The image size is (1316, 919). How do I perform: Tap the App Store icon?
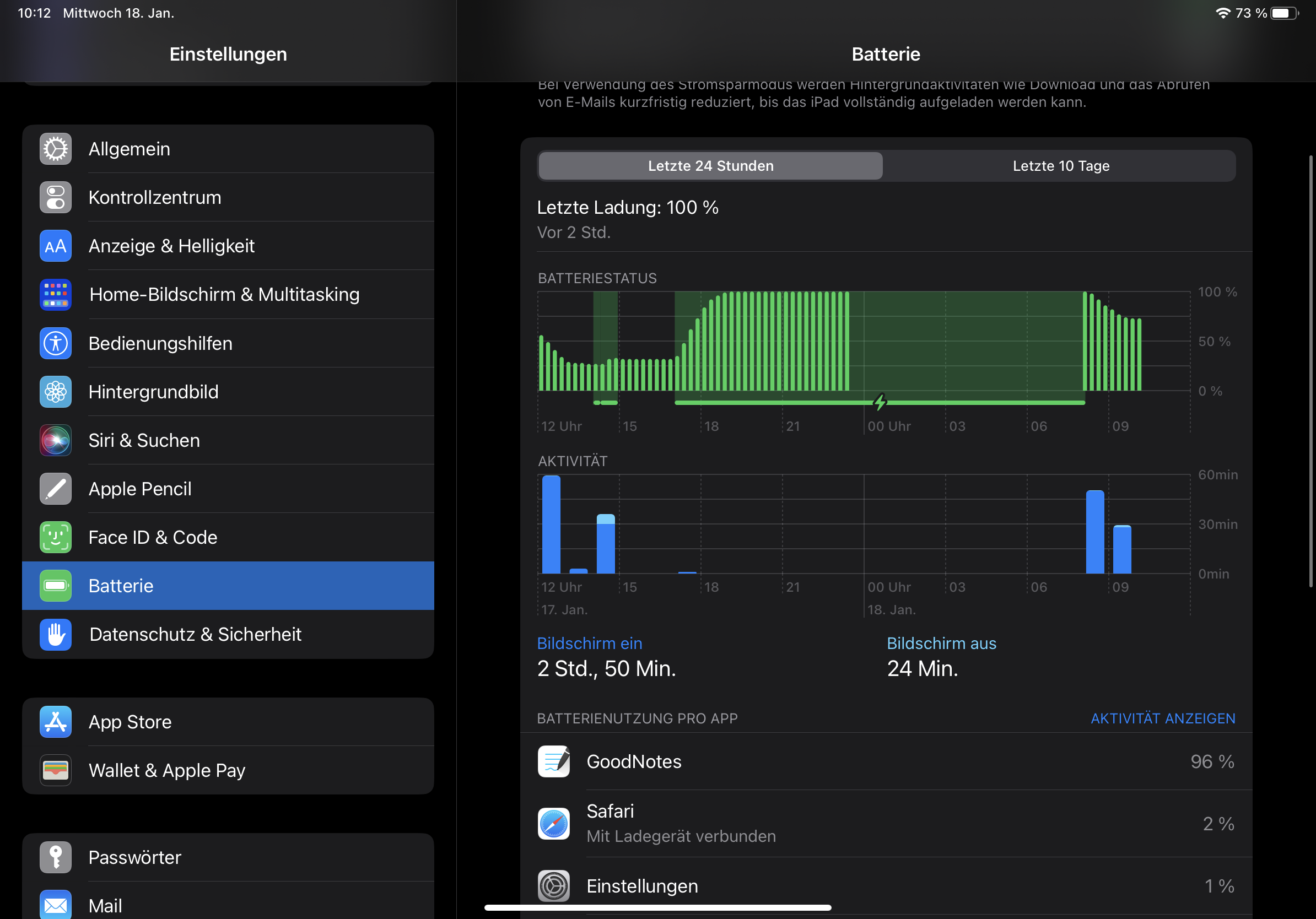point(56,722)
